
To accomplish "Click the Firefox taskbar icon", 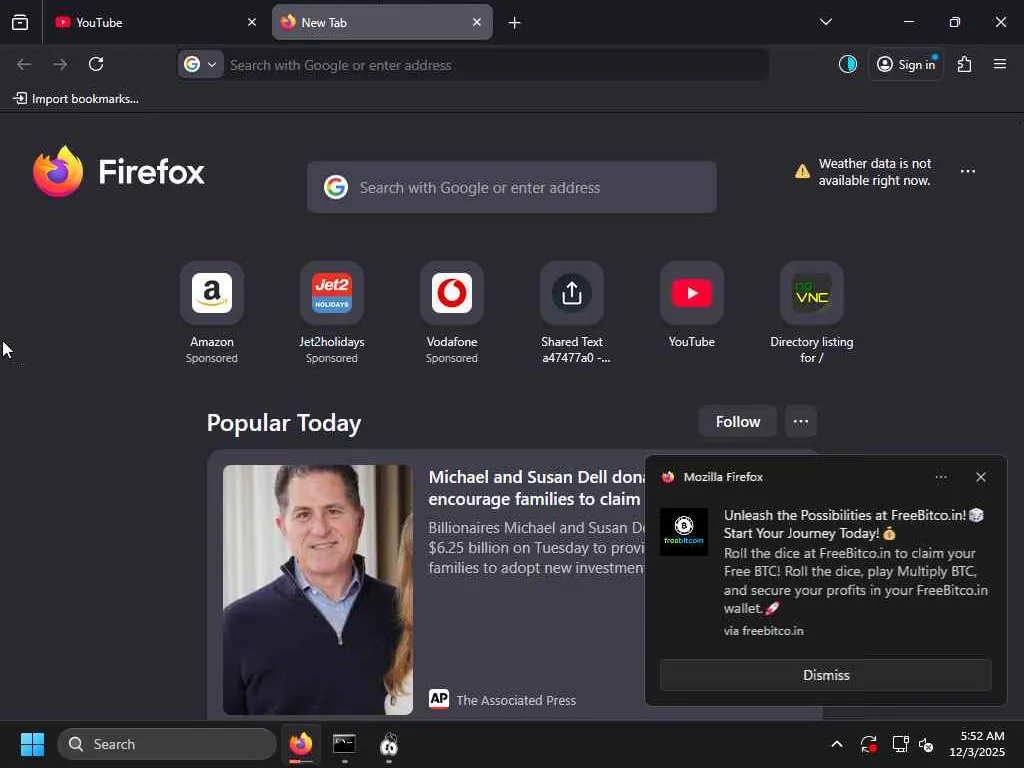I will tap(301, 744).
